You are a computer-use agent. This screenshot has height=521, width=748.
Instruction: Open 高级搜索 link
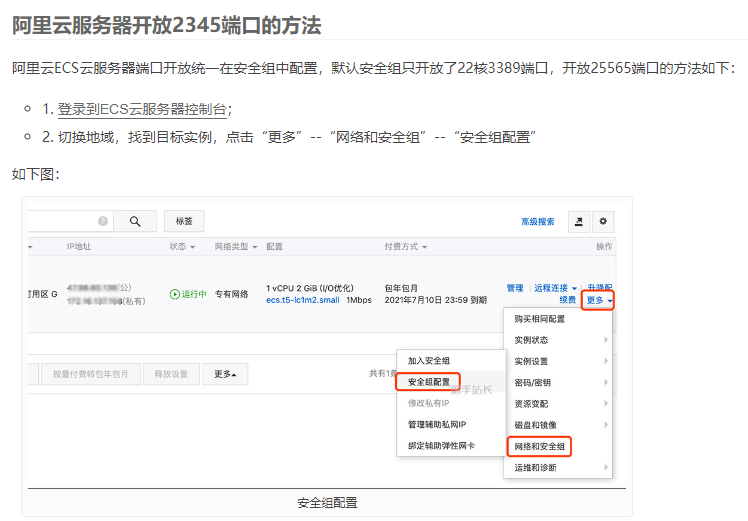pyautogui.click(x=538, y=222)
